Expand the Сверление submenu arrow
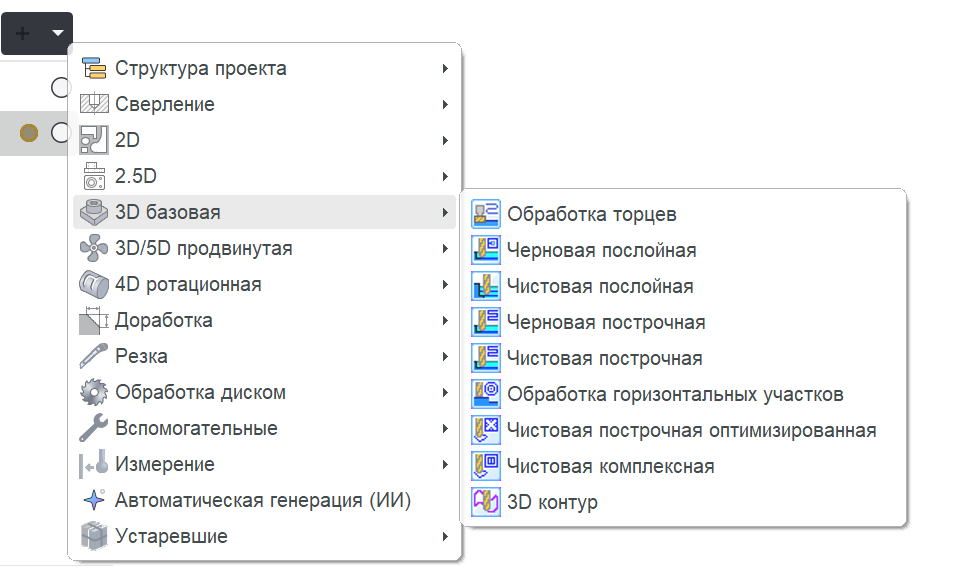 point(445,104)
